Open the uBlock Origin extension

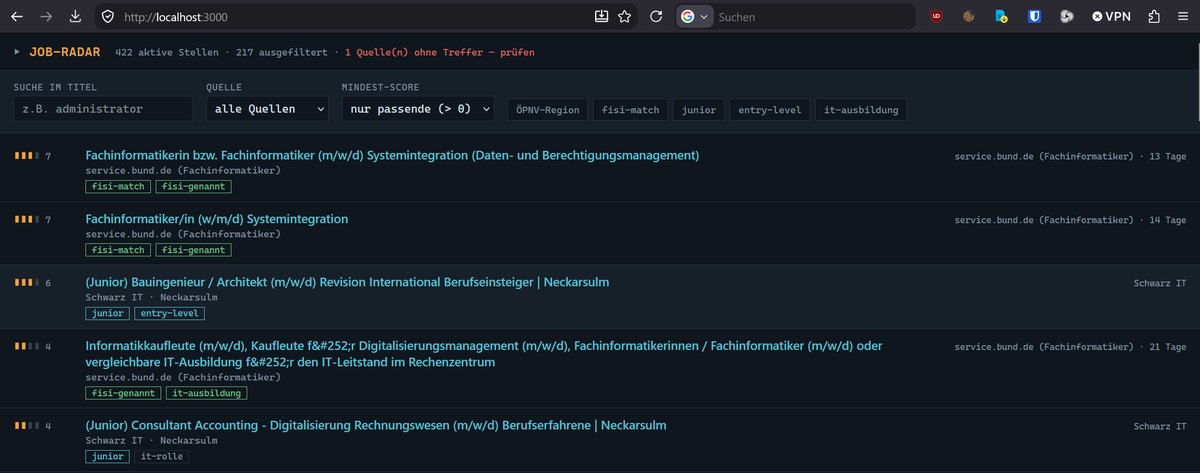point(936,17)
